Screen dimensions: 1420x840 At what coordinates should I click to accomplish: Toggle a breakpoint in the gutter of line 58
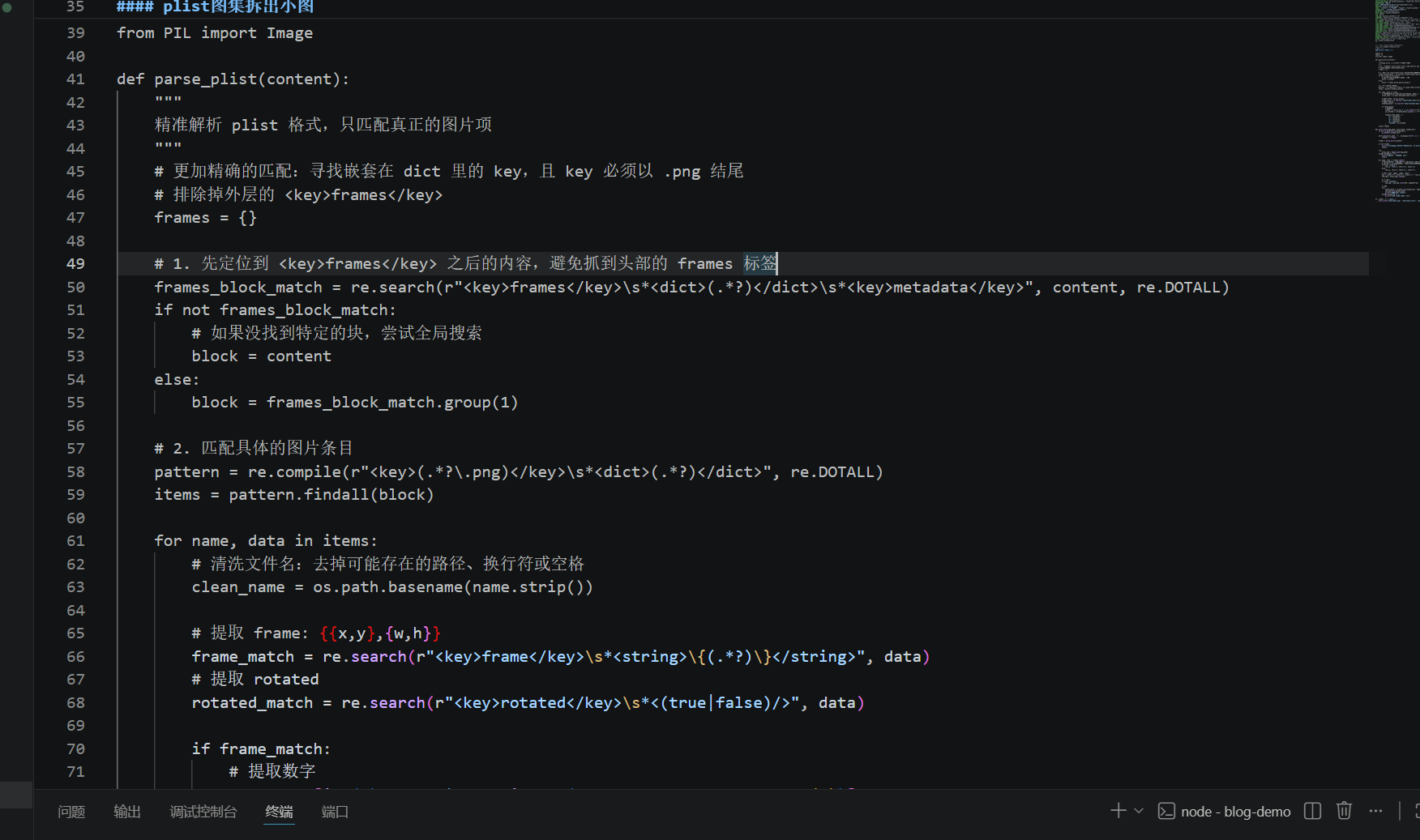point(100,471)
